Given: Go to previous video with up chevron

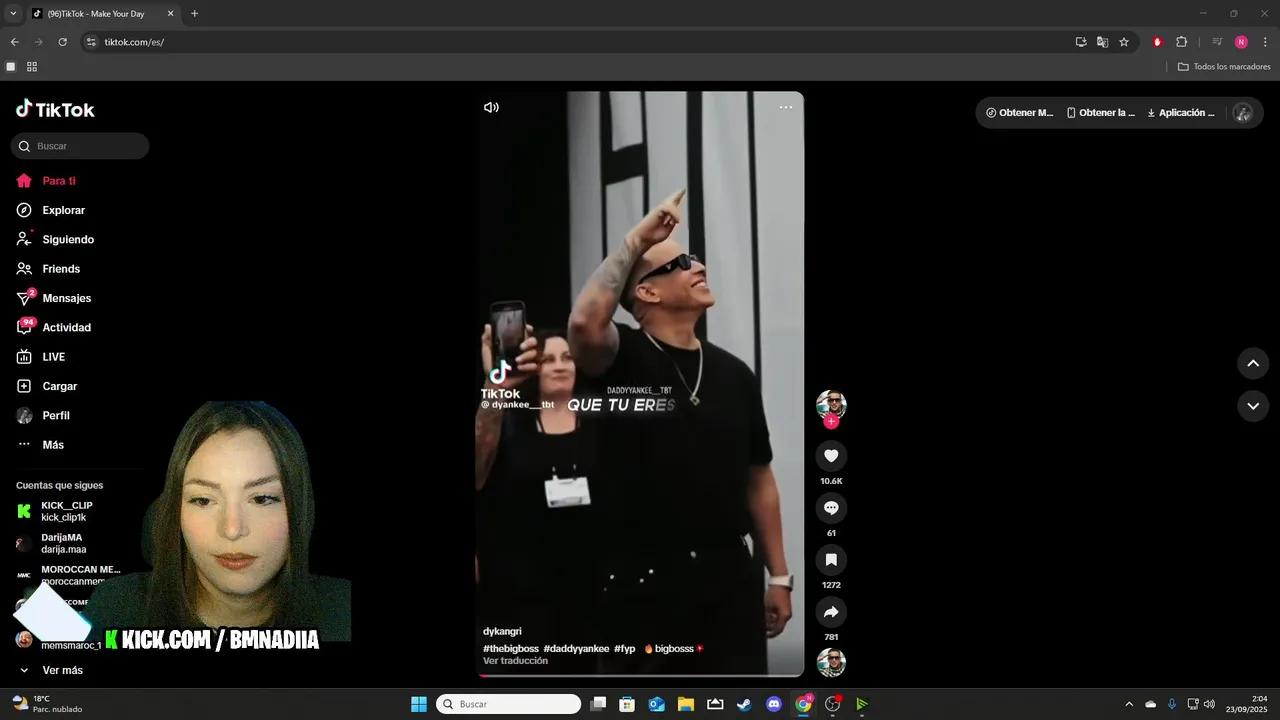Looking at the screenshot, I should 1253,363.
